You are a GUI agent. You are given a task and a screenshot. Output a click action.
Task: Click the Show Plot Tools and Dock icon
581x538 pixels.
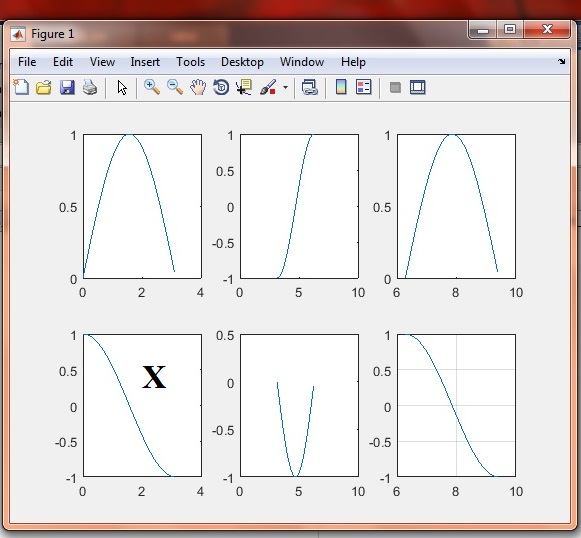click(x=418, y=87)
